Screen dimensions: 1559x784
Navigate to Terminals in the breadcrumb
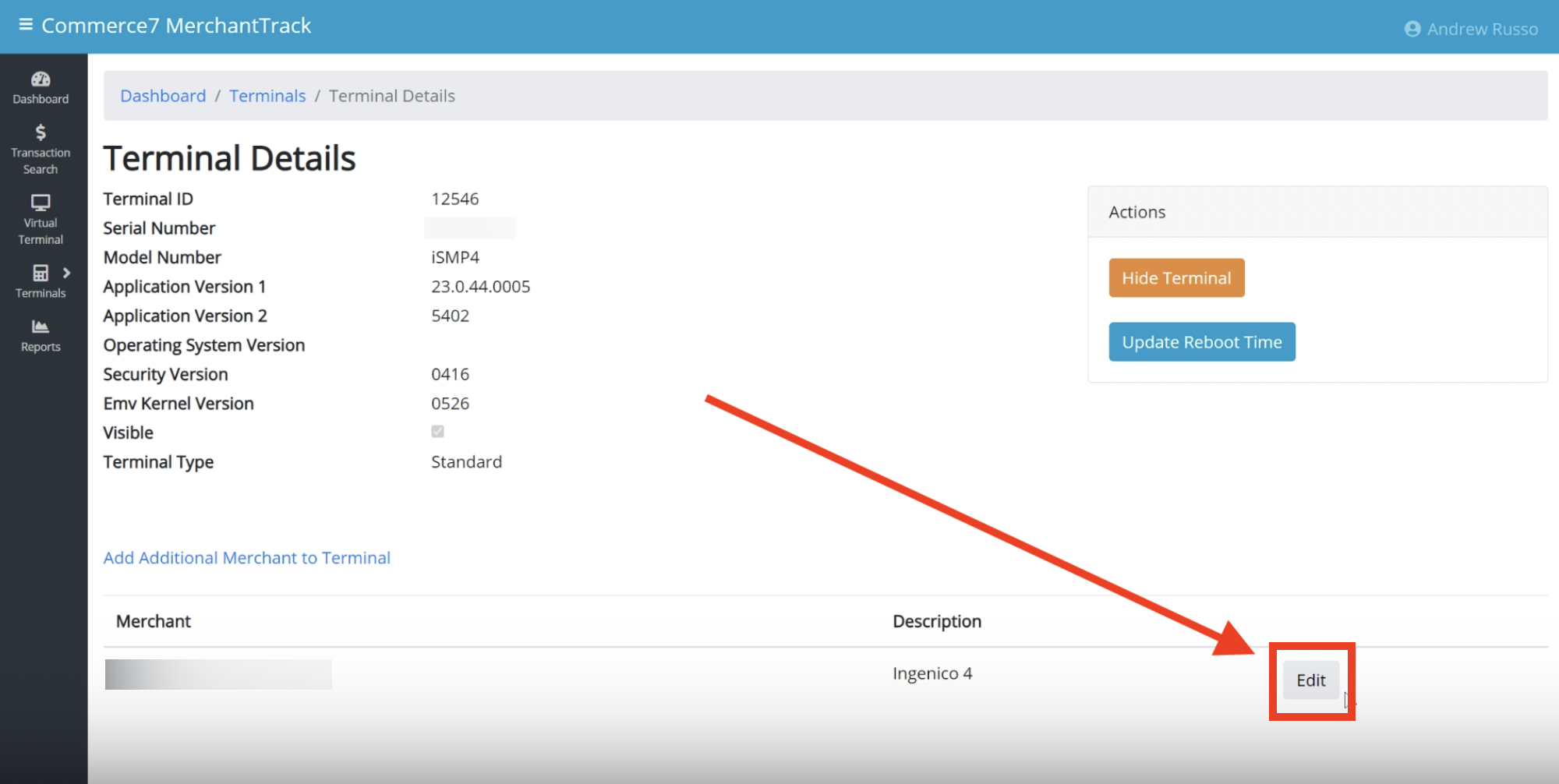(x=267, y=96)
